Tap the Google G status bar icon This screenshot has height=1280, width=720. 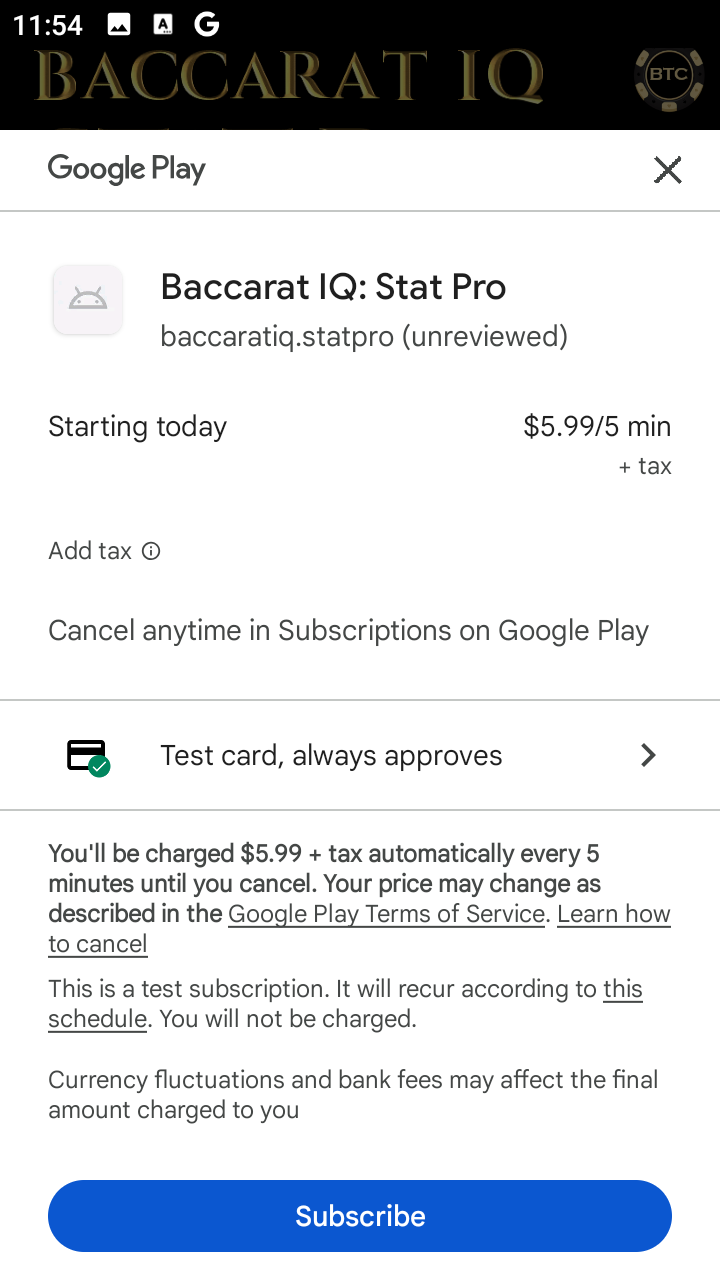click(207, 24)
